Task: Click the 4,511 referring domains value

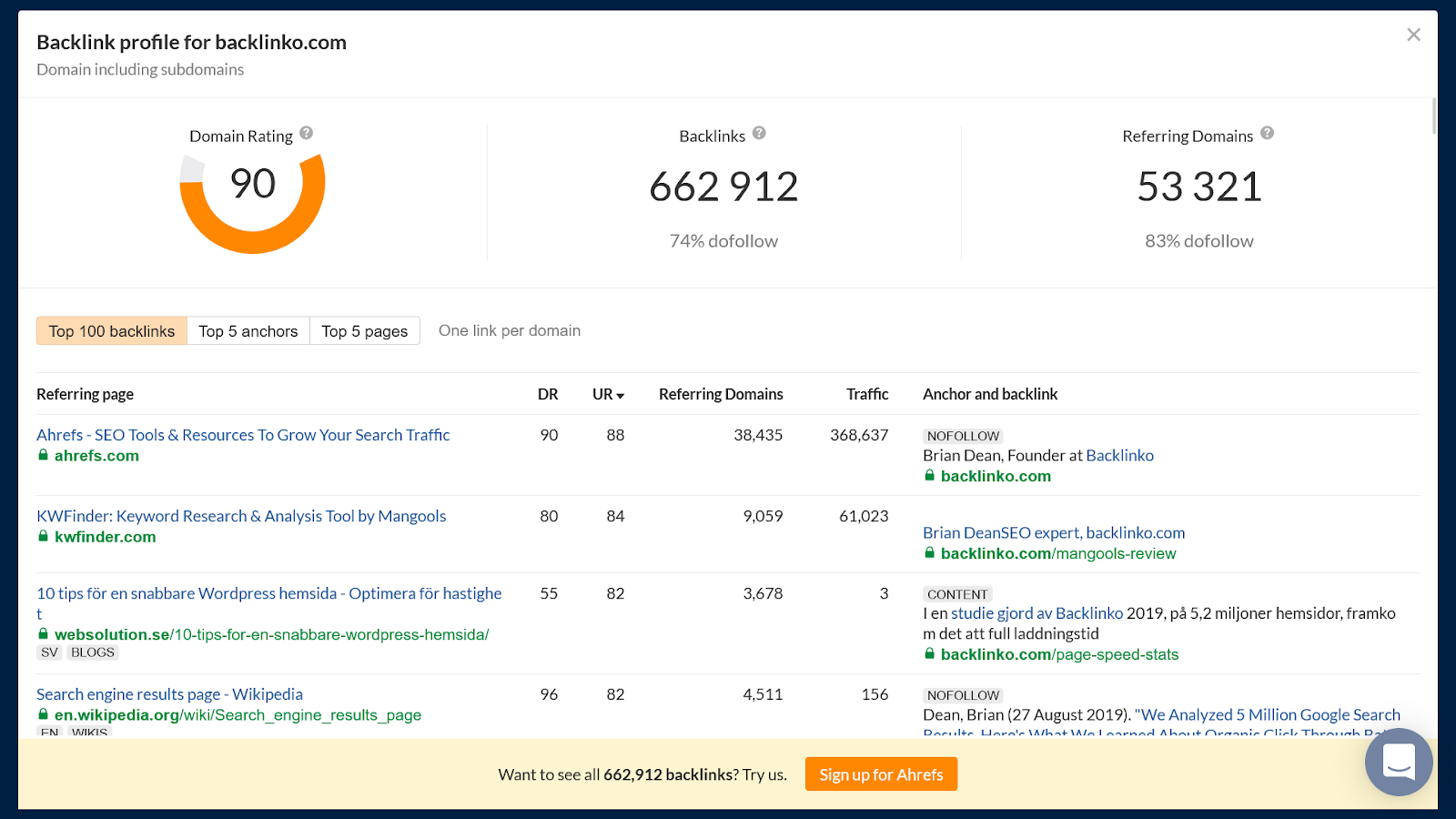Action: pos(763,694)
